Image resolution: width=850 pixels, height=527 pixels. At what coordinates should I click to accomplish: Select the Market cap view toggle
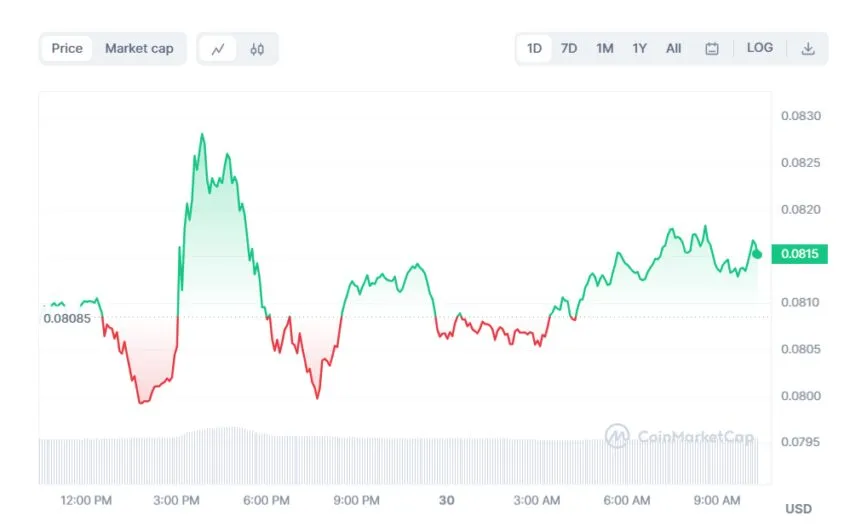click(x=139, y=48)
